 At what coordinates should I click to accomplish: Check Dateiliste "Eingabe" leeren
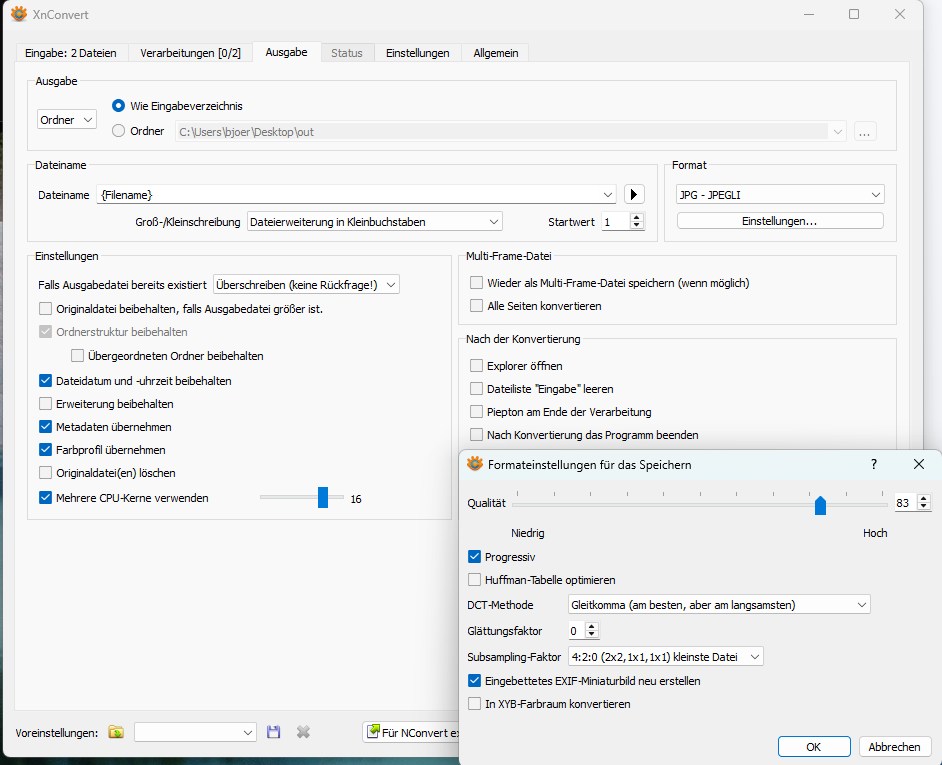pyautogui.click(x=476, y=389)
